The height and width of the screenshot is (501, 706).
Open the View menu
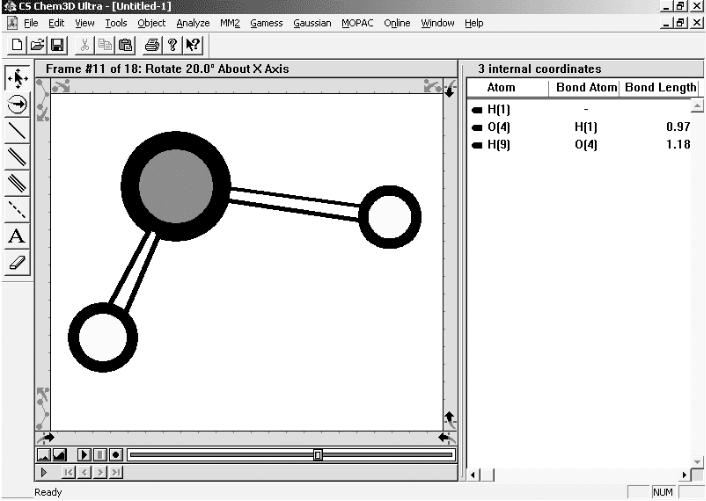[x=85, y=23]
